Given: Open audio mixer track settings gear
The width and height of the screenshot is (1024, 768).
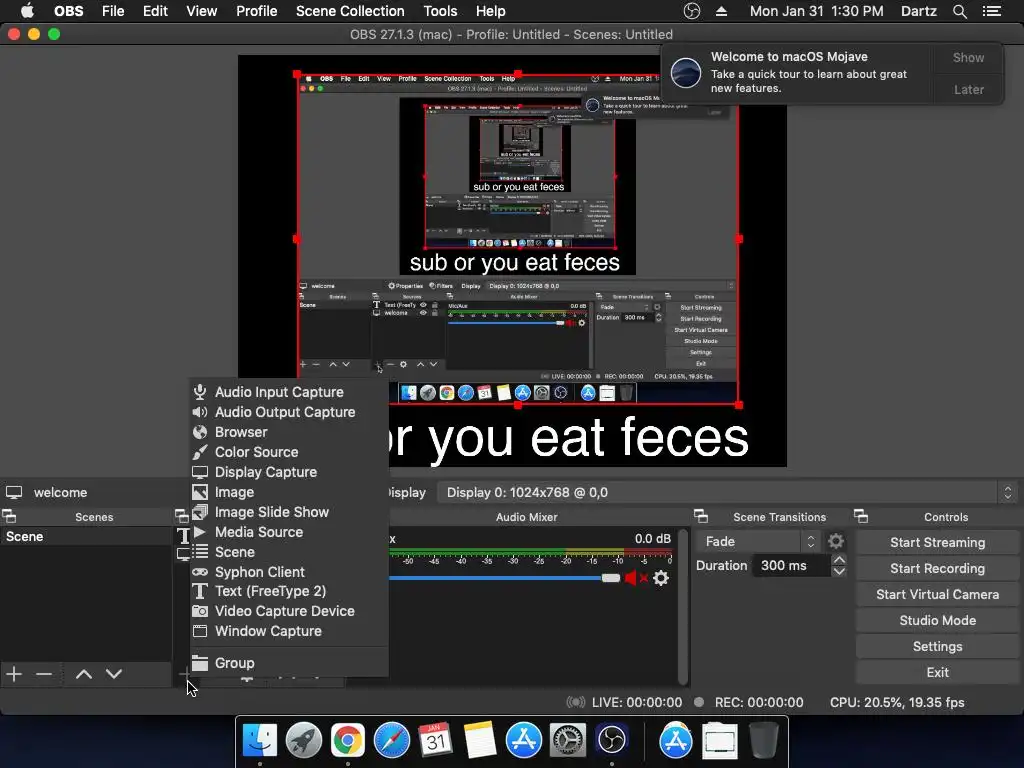Looking at the screenshot, I should [x=661, y=578].
